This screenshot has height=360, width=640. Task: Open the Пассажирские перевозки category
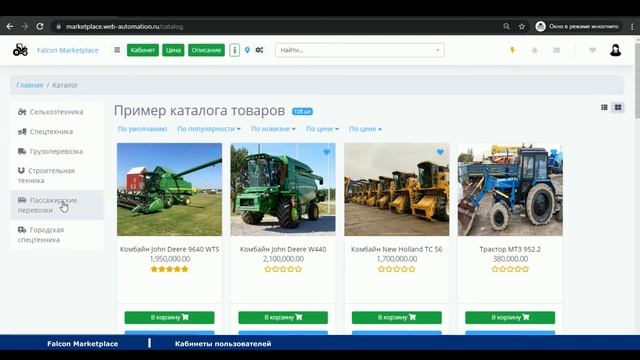pyautogui.click(x=56, y=205)
